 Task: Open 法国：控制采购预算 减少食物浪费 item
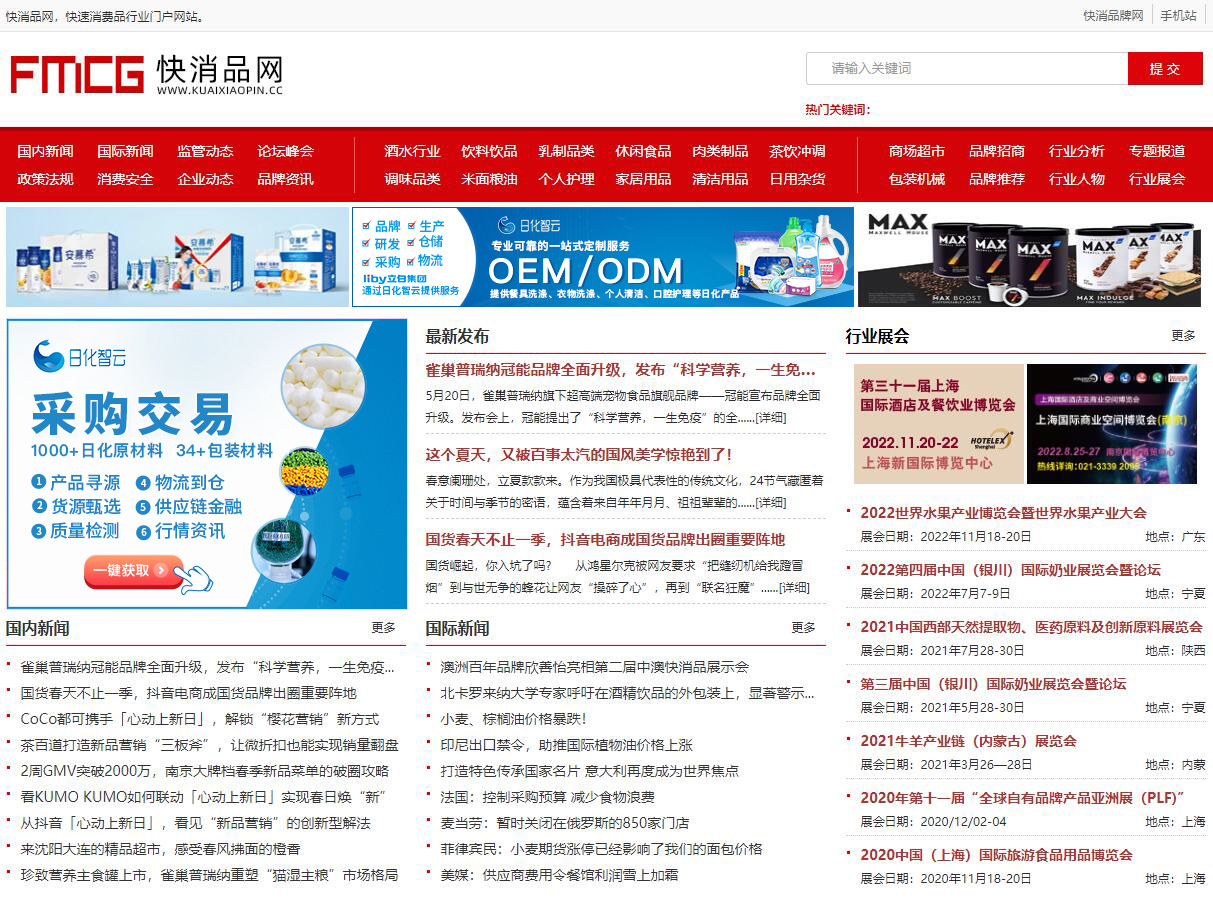[x=547, y=797]
